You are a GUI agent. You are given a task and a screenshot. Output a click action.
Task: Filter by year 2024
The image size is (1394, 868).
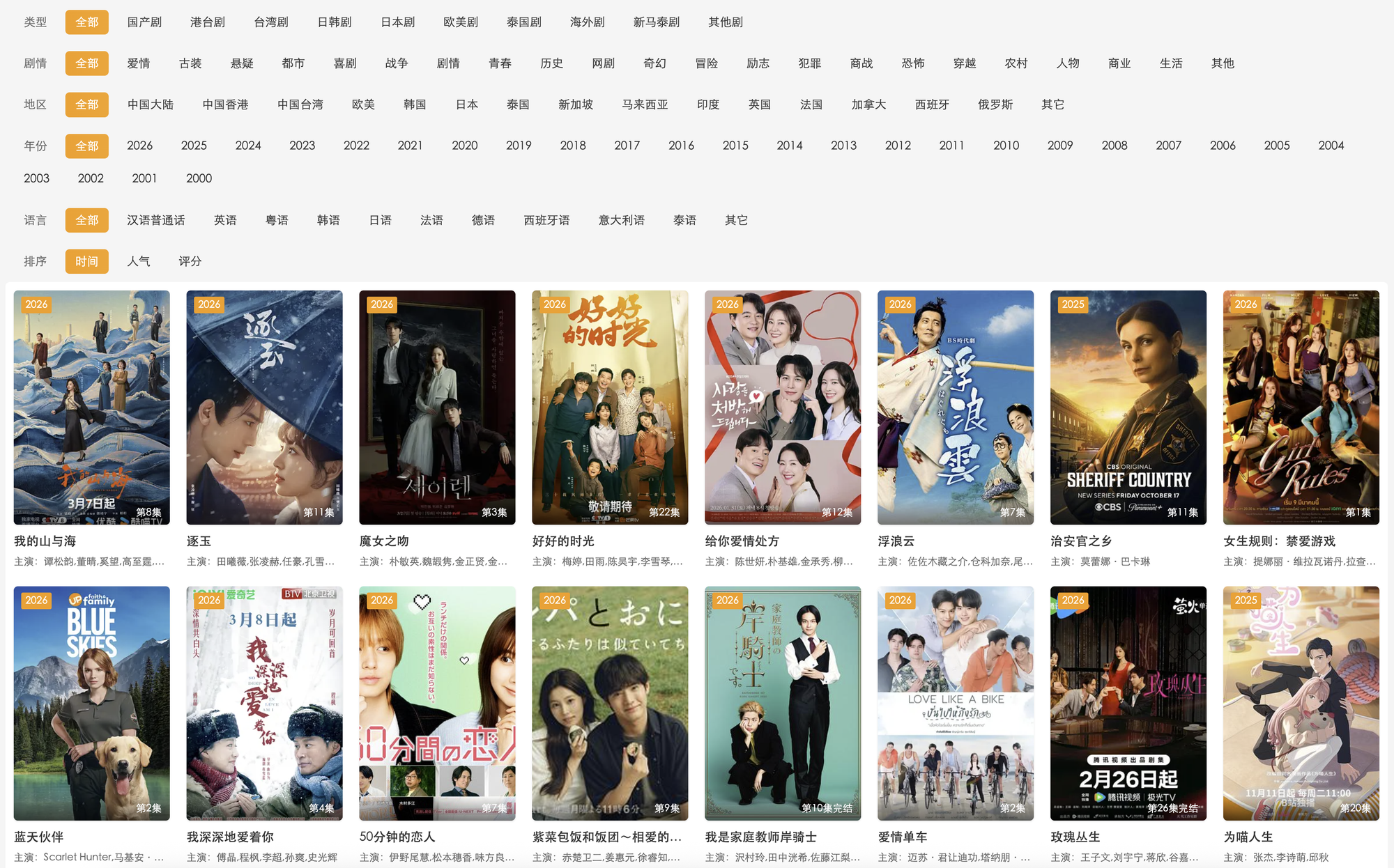pyautogui.click(x=248, y=146)
